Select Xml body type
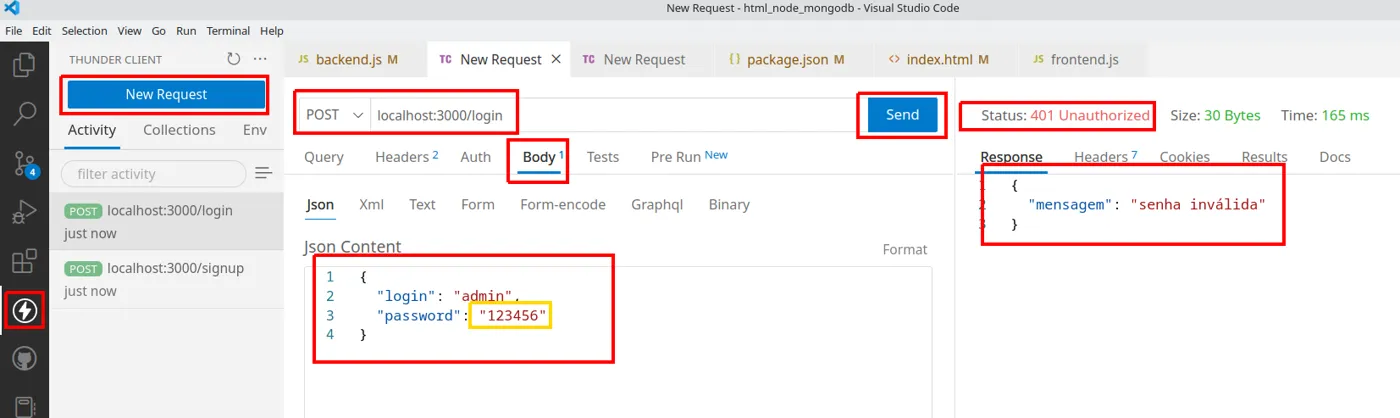Screen dimensions: 1400x418 [371, 204]
